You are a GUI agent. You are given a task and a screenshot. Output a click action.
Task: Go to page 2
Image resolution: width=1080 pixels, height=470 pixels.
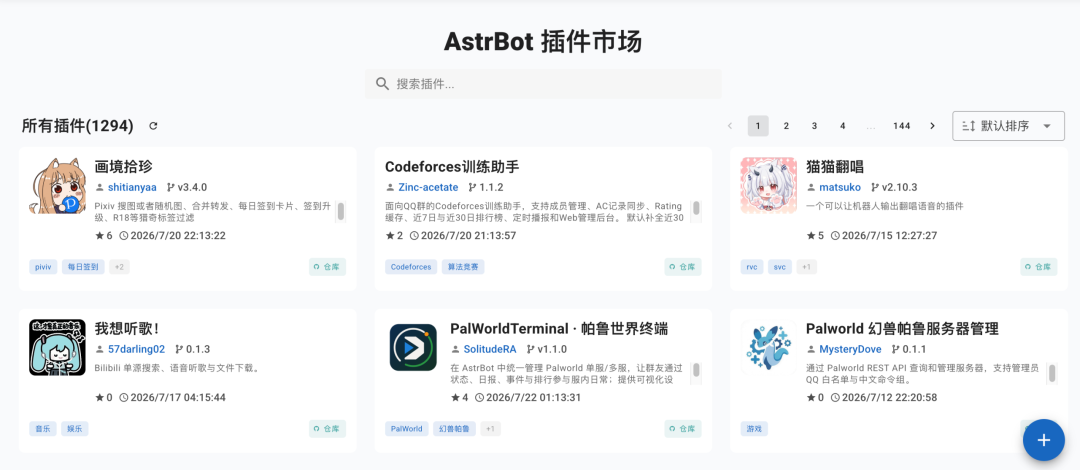coord(786,125)
